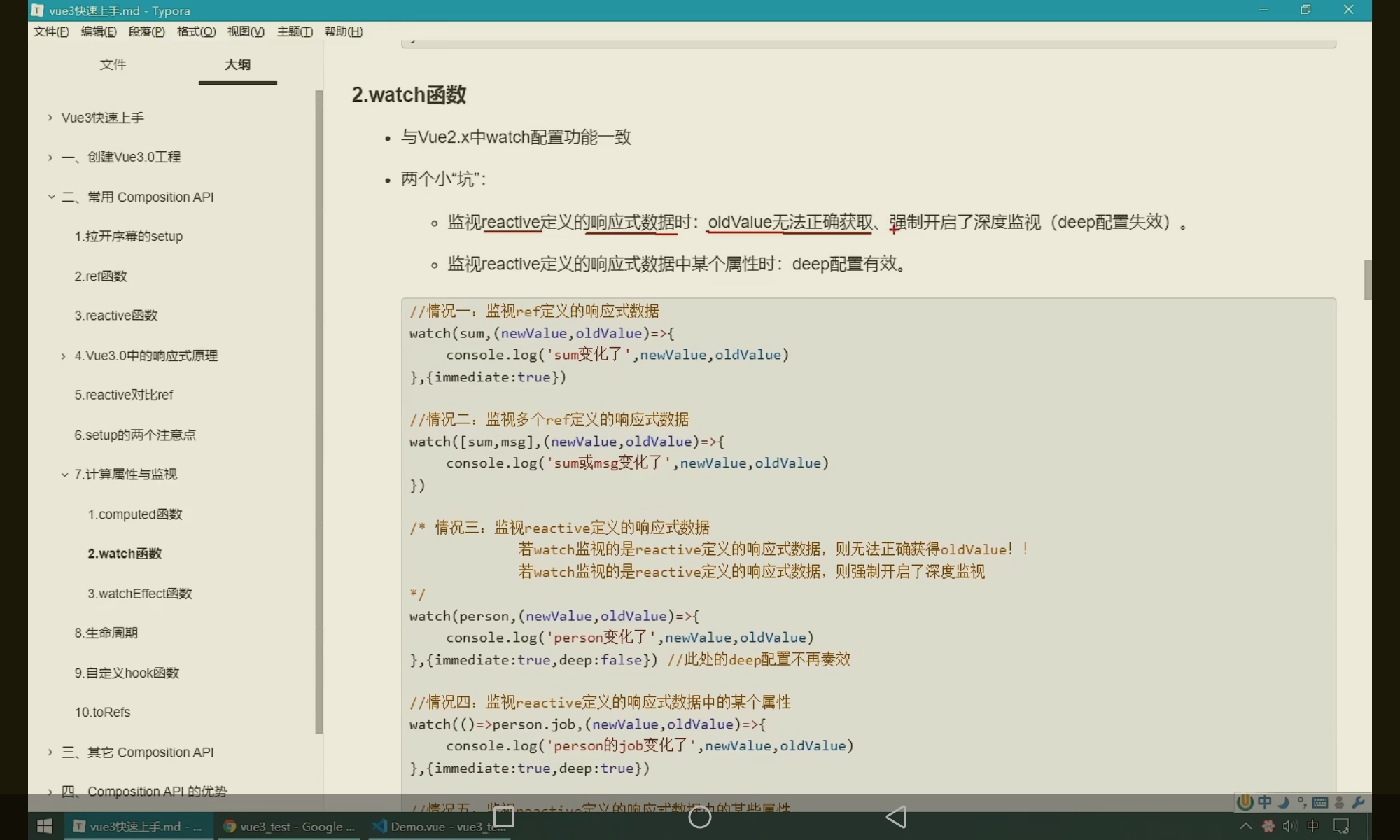The image size is (1400, 840).
Task: Open the Windows notification center icon
Action: [x=1341, y=827]
